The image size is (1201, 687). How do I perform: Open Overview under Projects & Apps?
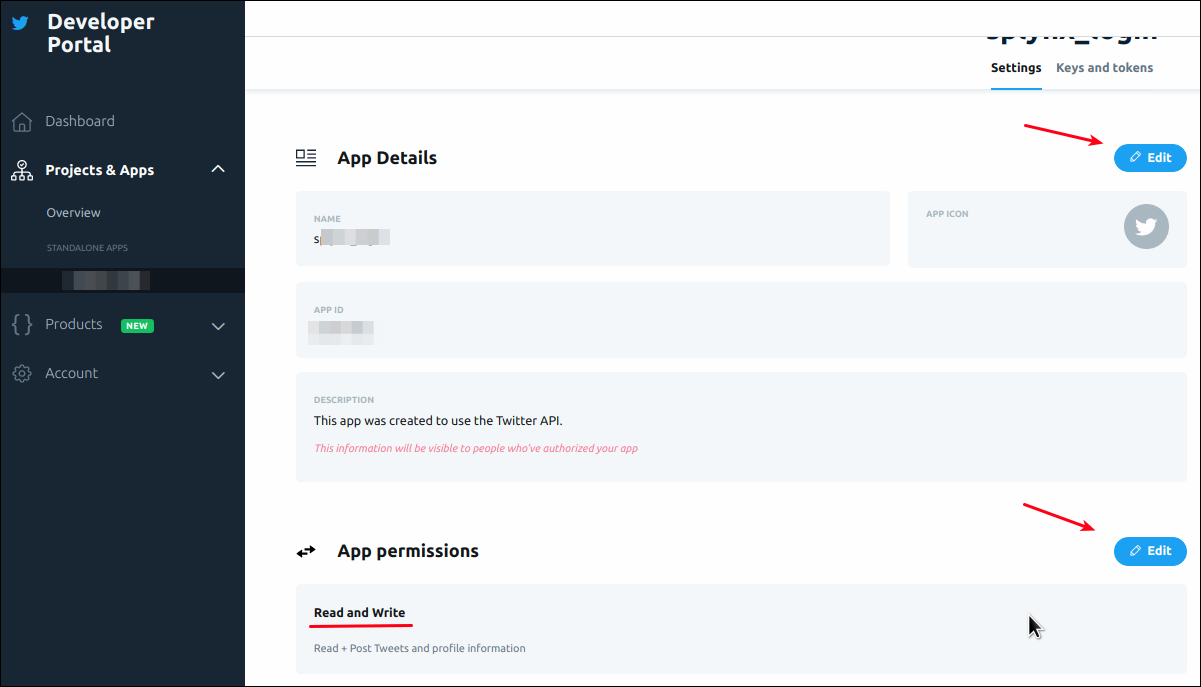coord(73,213)
